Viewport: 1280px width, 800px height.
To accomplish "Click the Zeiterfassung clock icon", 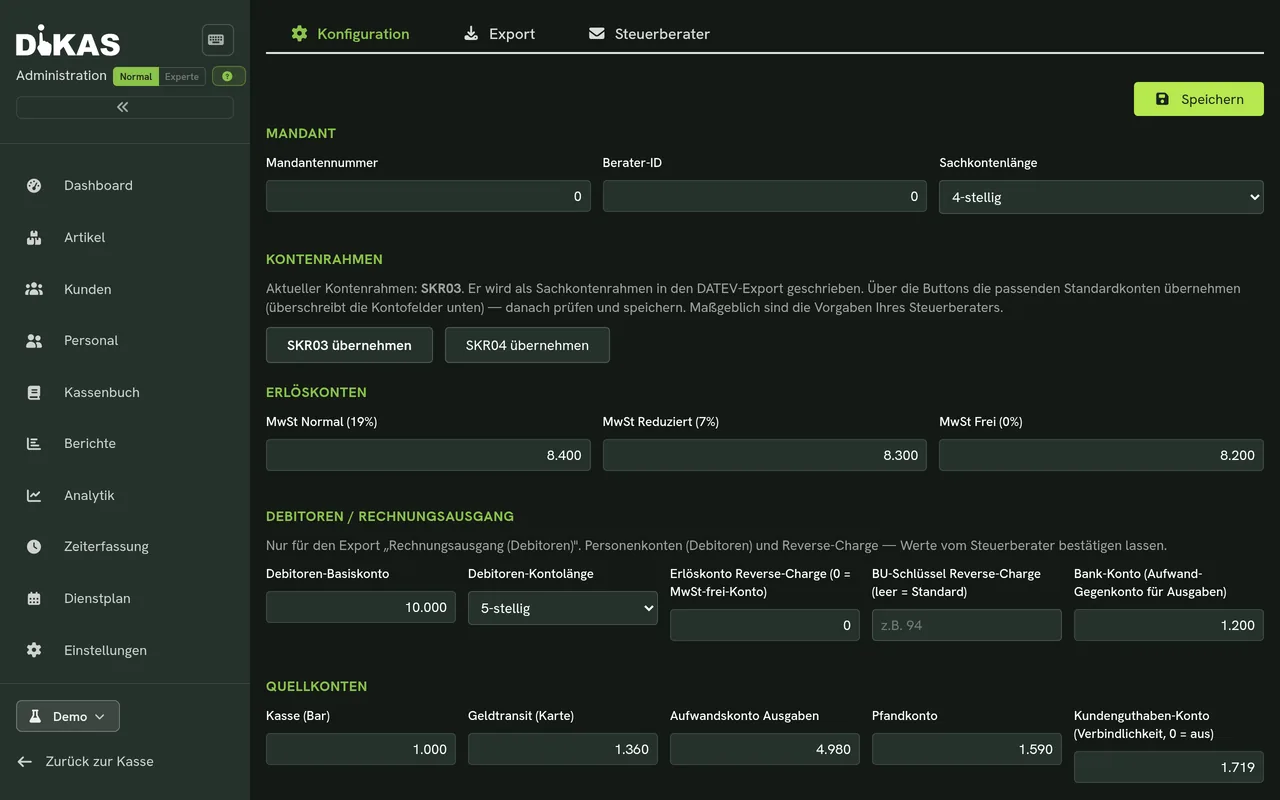I will (x=34, y=546).
